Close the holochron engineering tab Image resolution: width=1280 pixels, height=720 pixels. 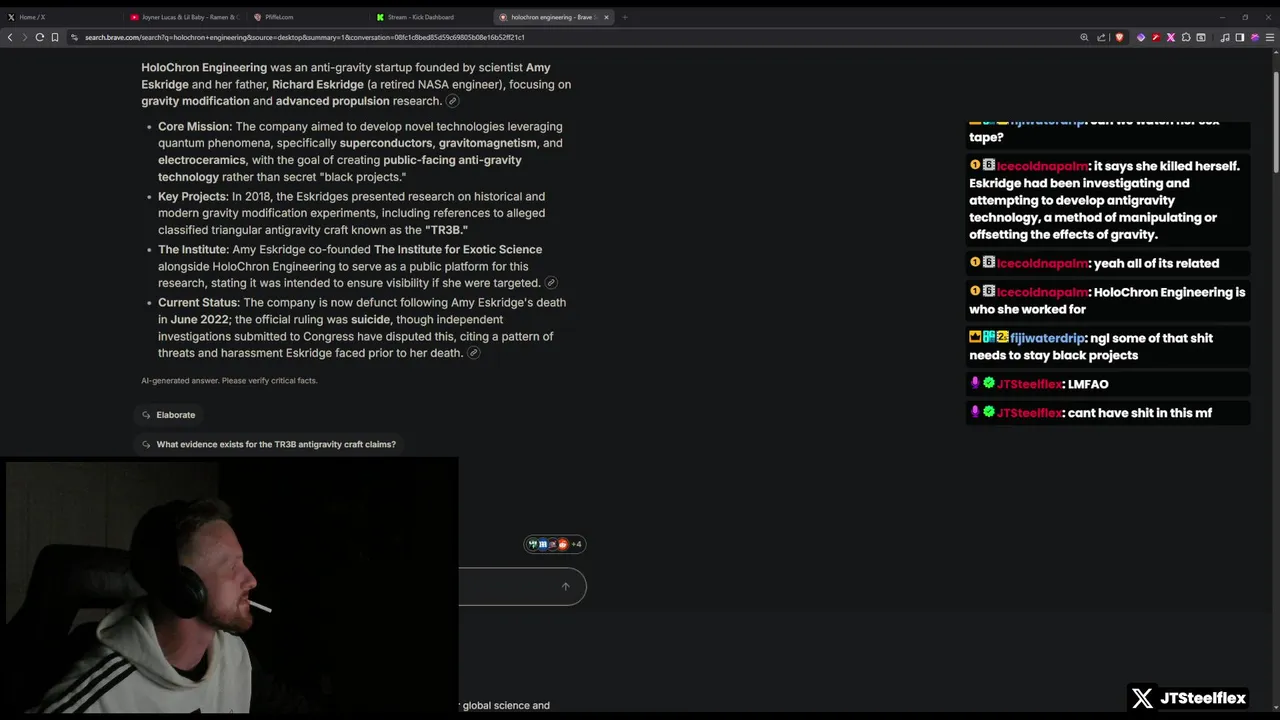point(606,17)
